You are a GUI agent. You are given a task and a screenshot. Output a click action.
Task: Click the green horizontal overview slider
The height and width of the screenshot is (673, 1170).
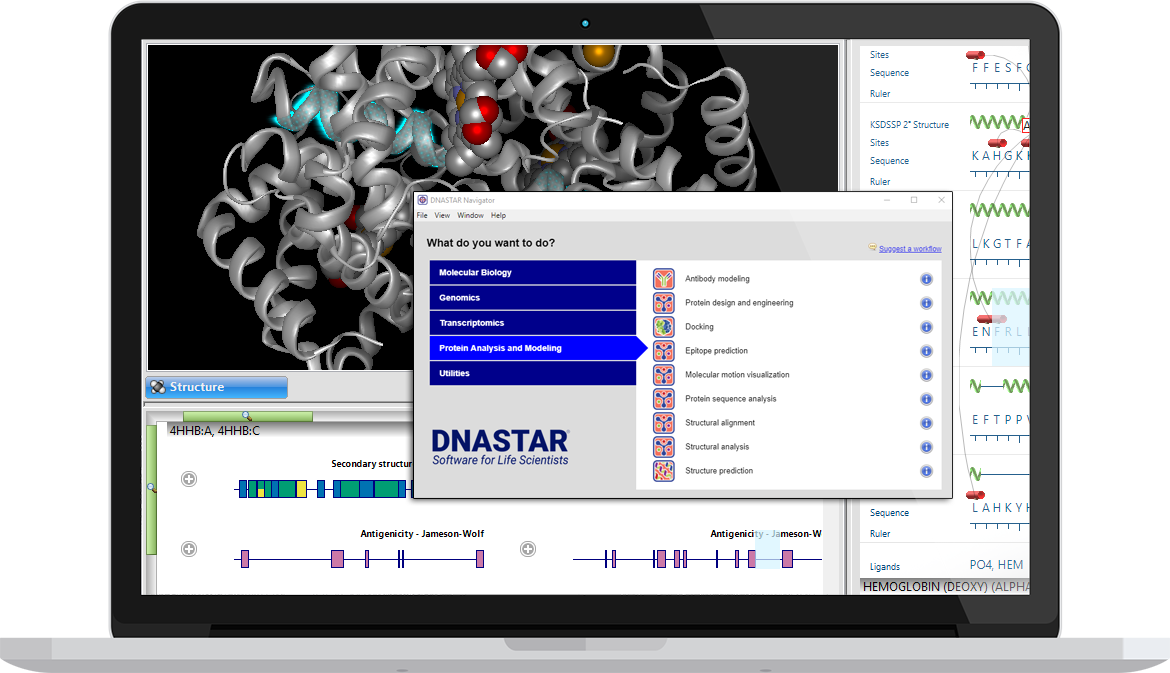[x=248, y=416]
